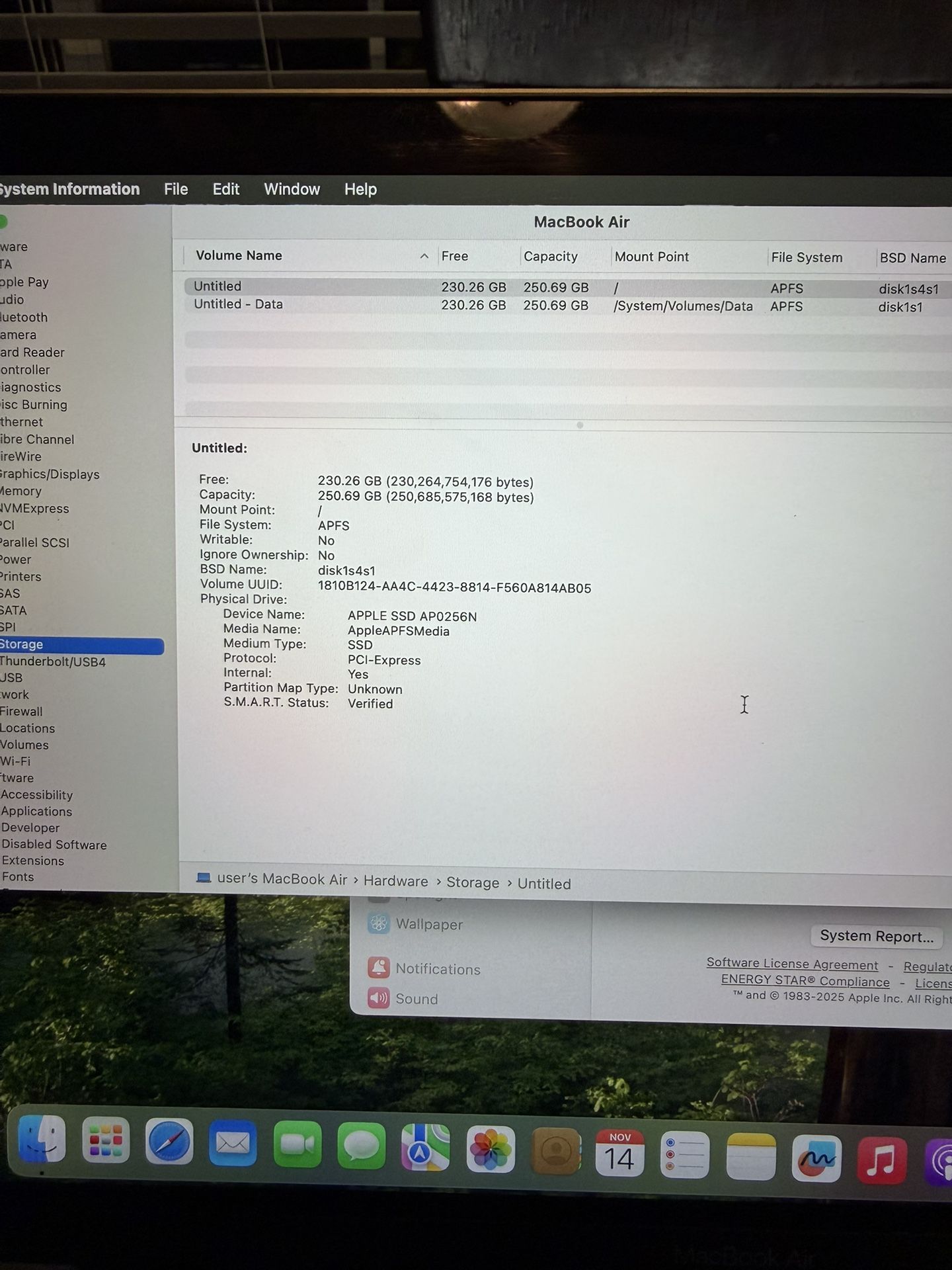The image size is (952, 1270).
Task: Open Photos from the Dock
Action: [491, 1149]
